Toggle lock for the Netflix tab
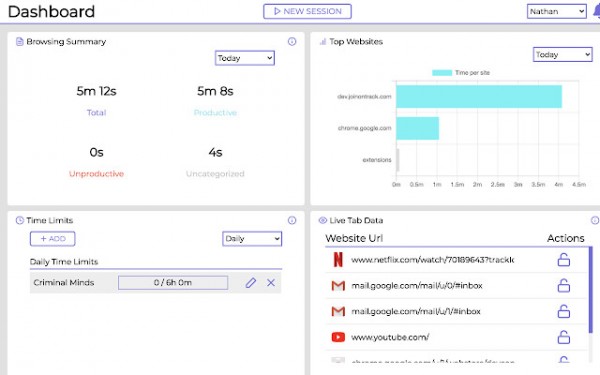Viewport: 600px width, 375px height. click(x=563, y=259)
